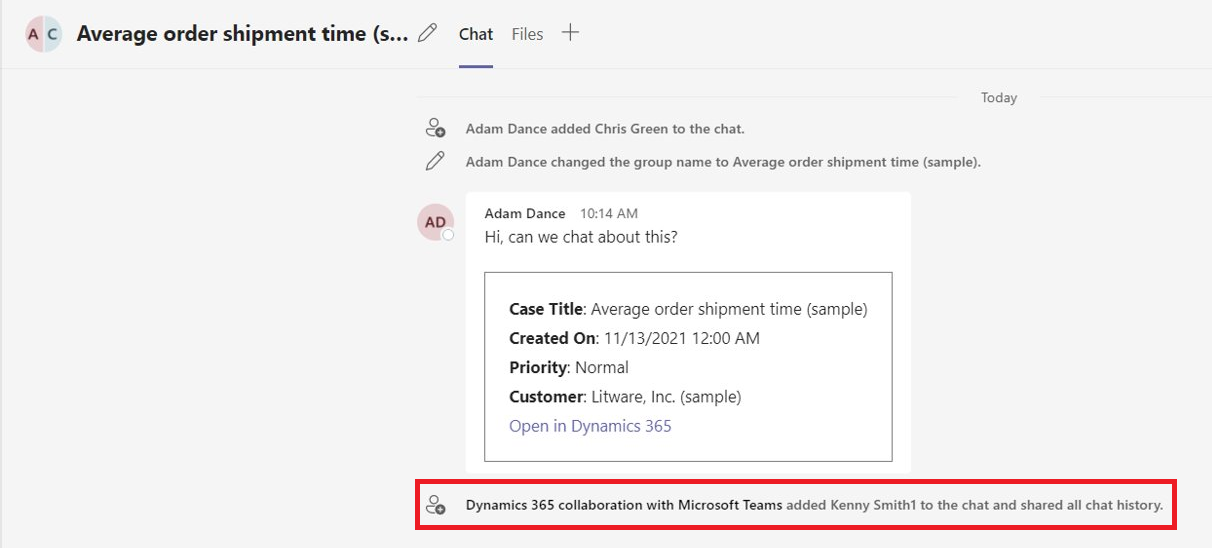Screen dimensions: 1212x548
Task: Switch to the Chat tab
Action: 476,34
